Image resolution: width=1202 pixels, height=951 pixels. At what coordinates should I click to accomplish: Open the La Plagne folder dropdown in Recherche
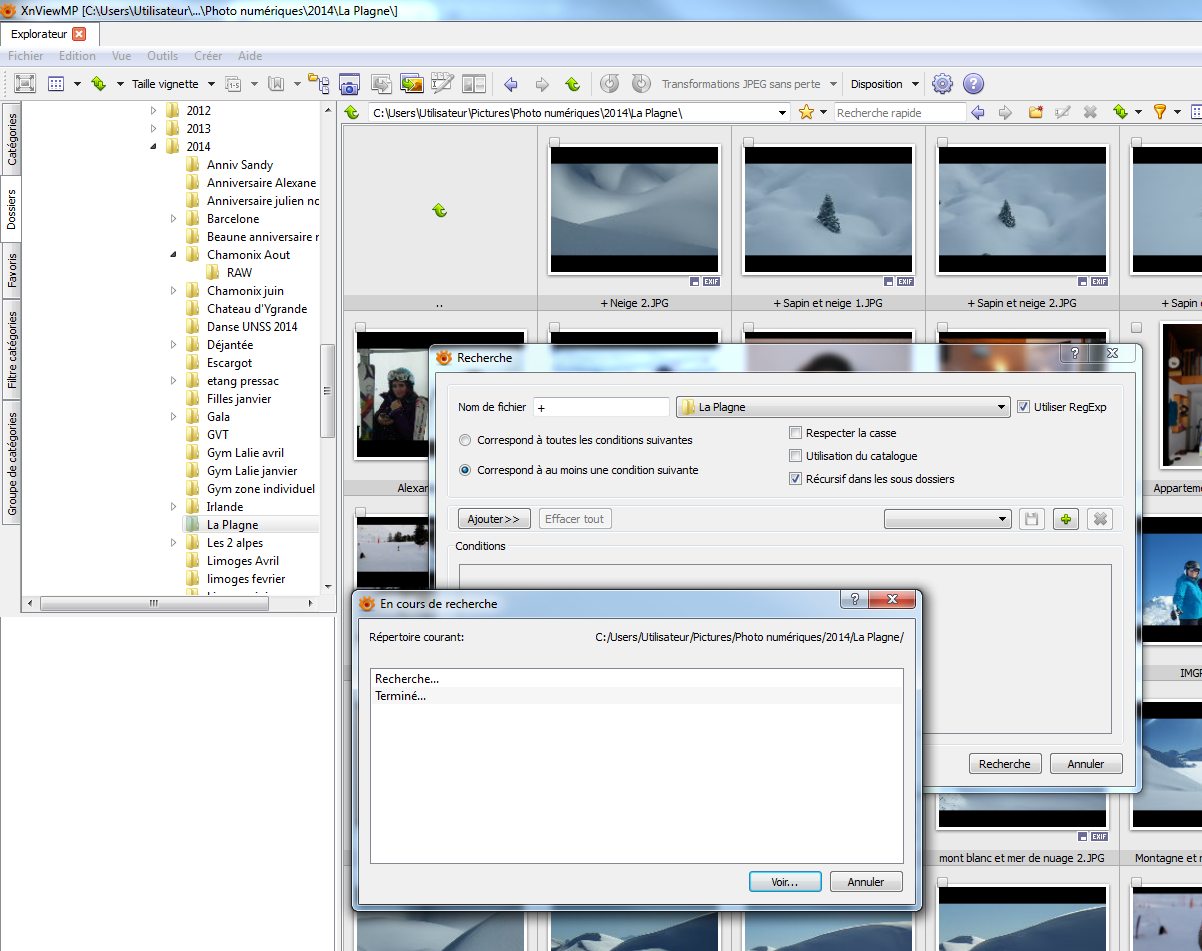[1002, 407]
